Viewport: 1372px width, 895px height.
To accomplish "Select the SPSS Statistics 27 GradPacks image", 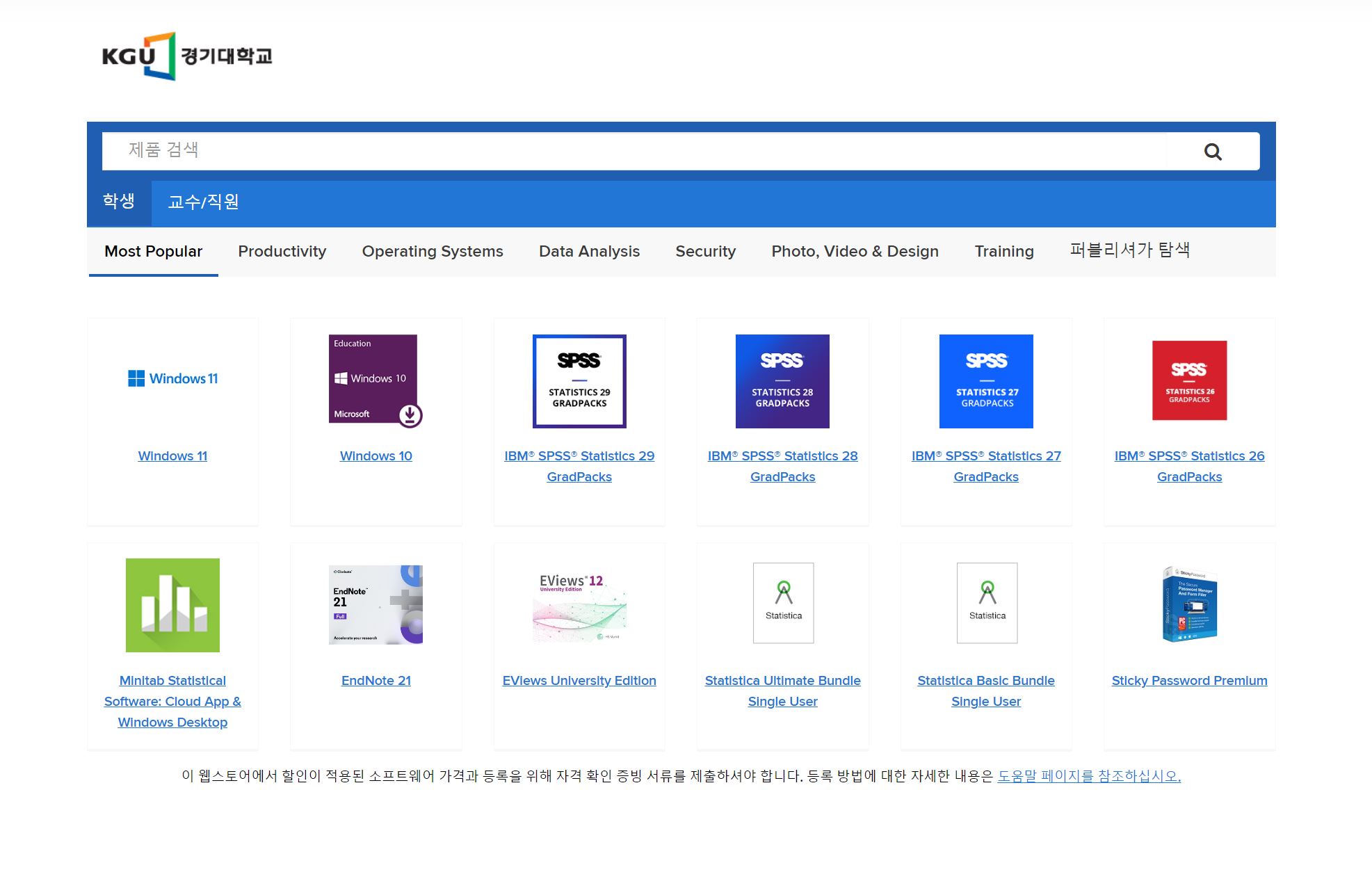I will click(986, 381).
